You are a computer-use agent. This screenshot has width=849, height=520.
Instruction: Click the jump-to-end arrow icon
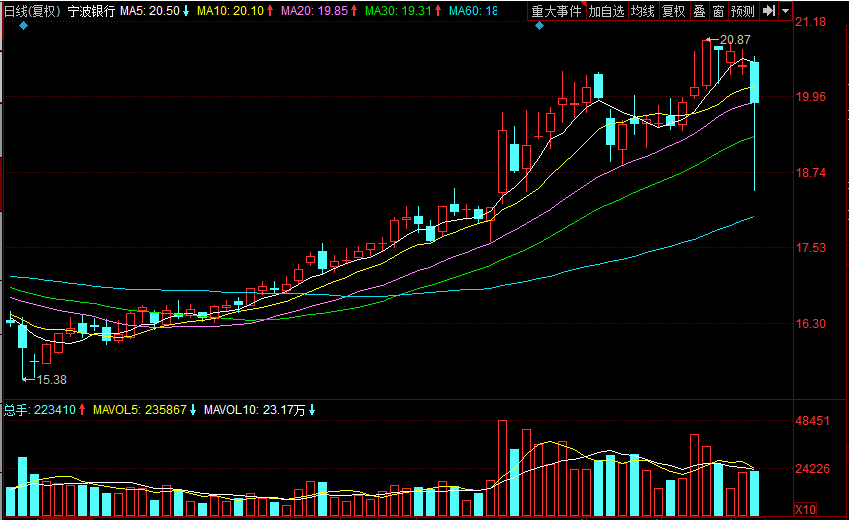click(x=769, y=11)
